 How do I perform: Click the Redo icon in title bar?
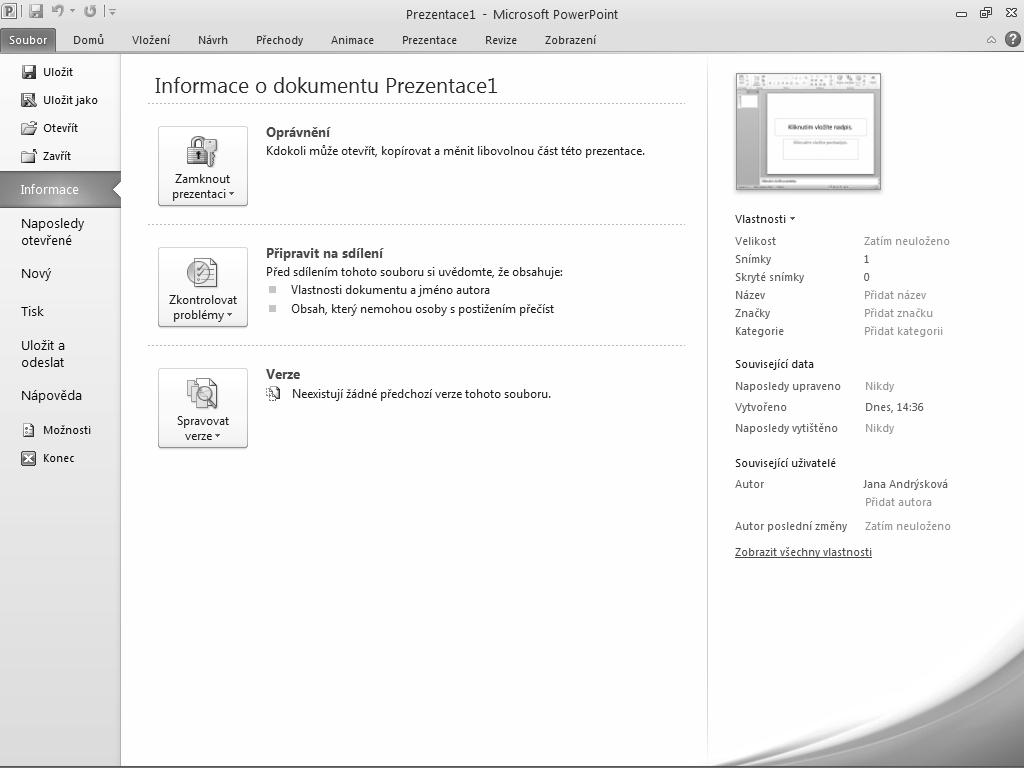point(90,11)
